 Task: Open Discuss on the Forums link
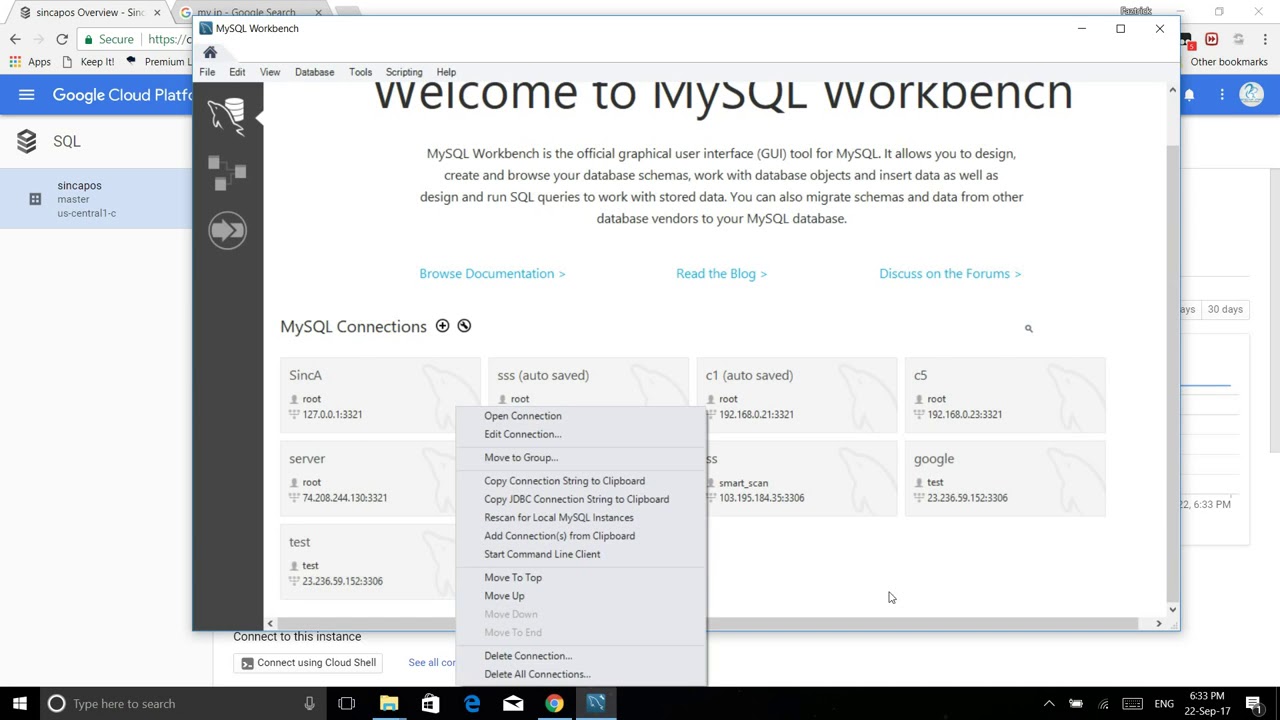click(x=950, y=273)
